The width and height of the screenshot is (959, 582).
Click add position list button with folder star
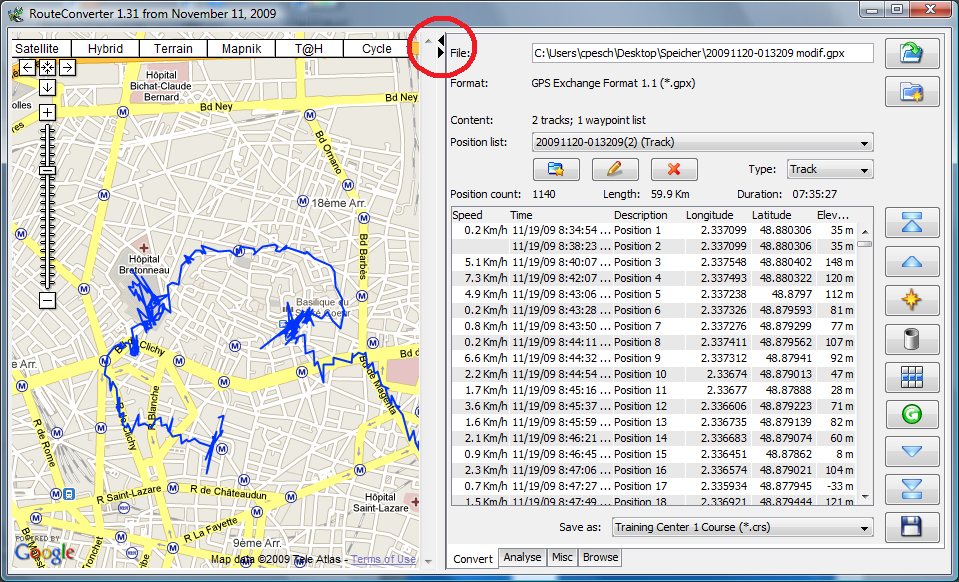tap(556, 169)
